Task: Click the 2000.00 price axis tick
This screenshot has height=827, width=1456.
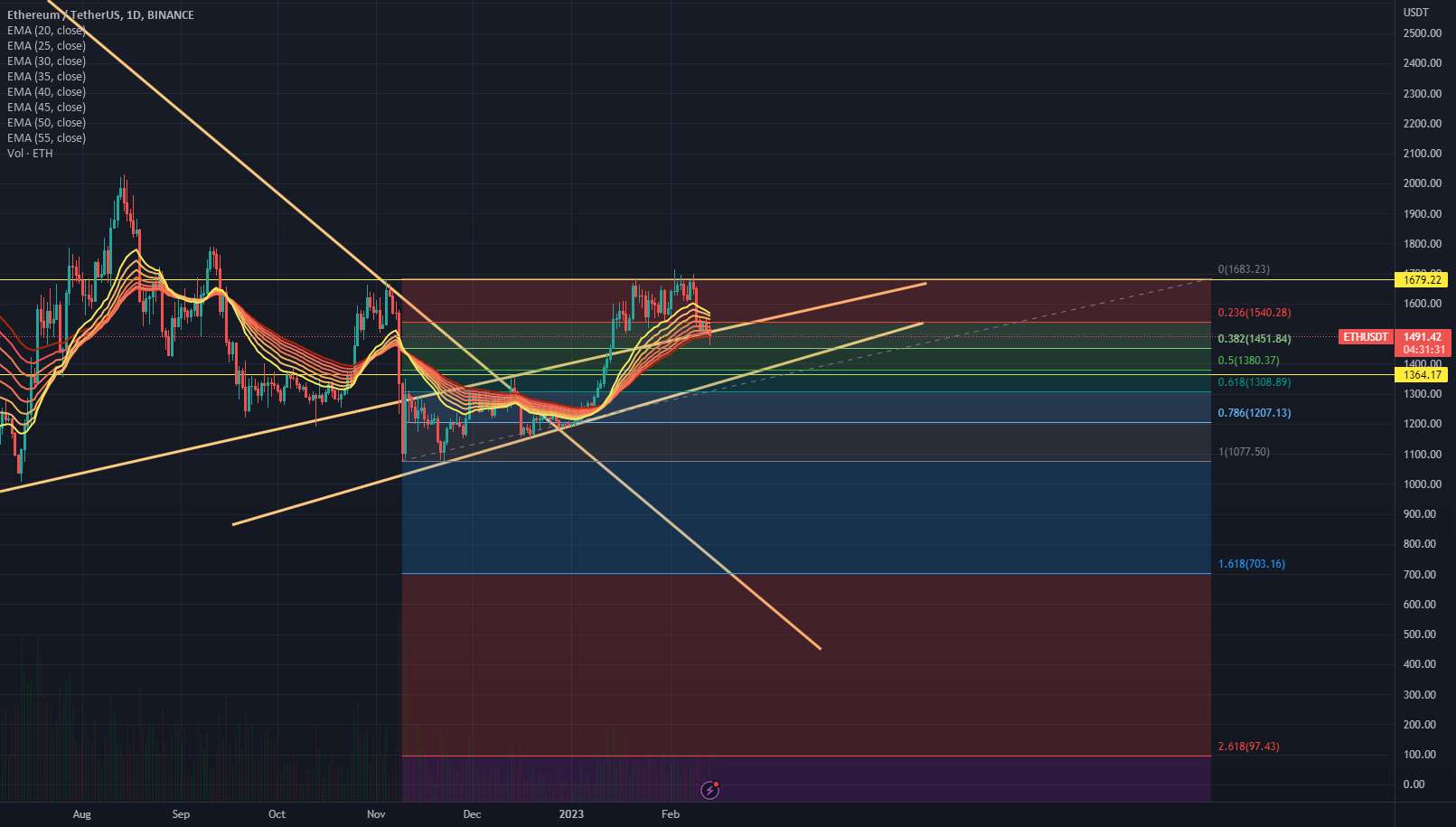Action: 1422,183
